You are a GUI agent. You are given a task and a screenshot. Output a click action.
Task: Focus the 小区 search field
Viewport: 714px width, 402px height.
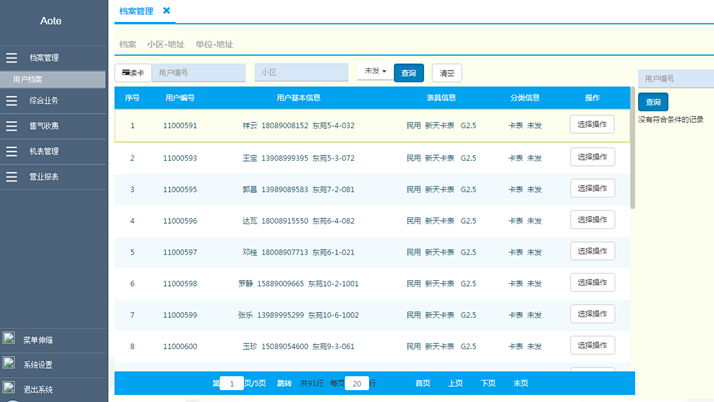pyautogui.click(x=301, y=72)
